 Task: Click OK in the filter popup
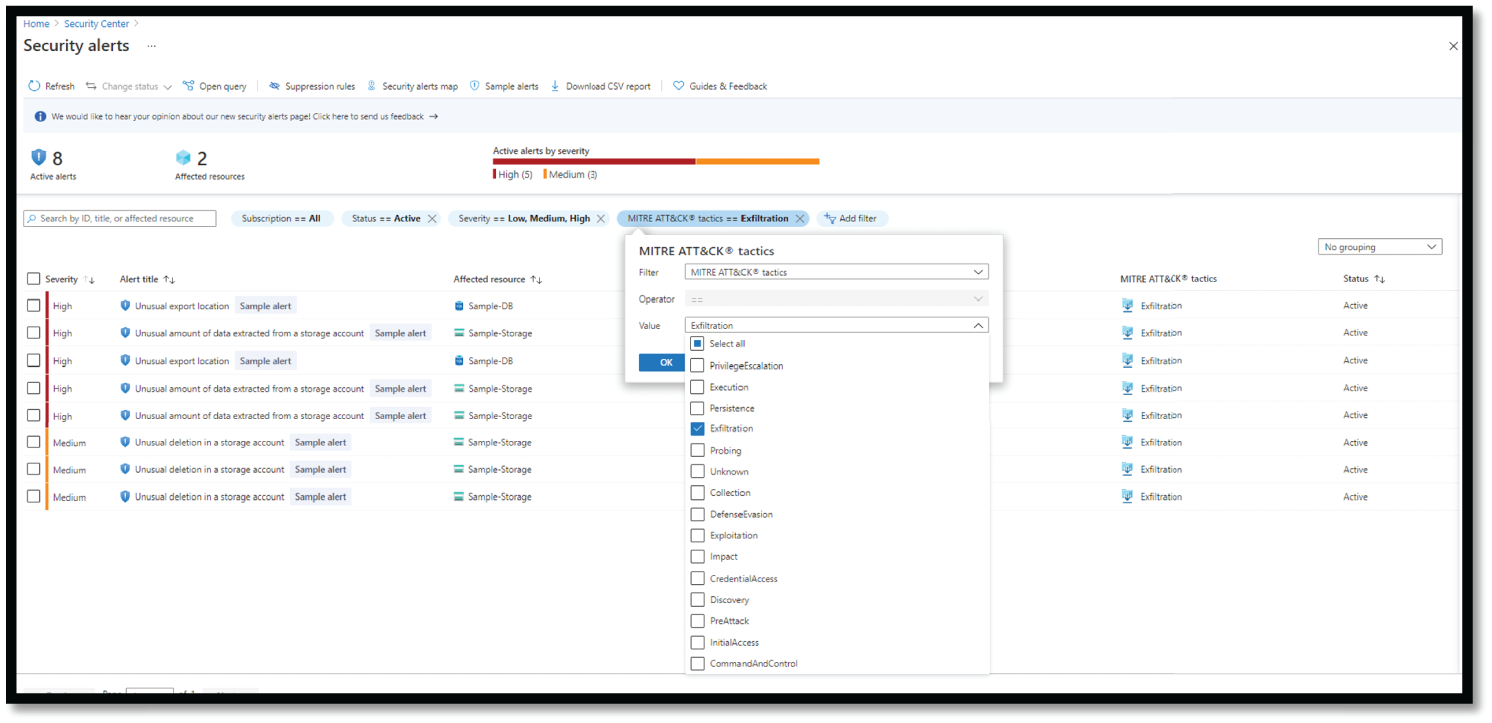pyautogui.click(x=662, y=362)
